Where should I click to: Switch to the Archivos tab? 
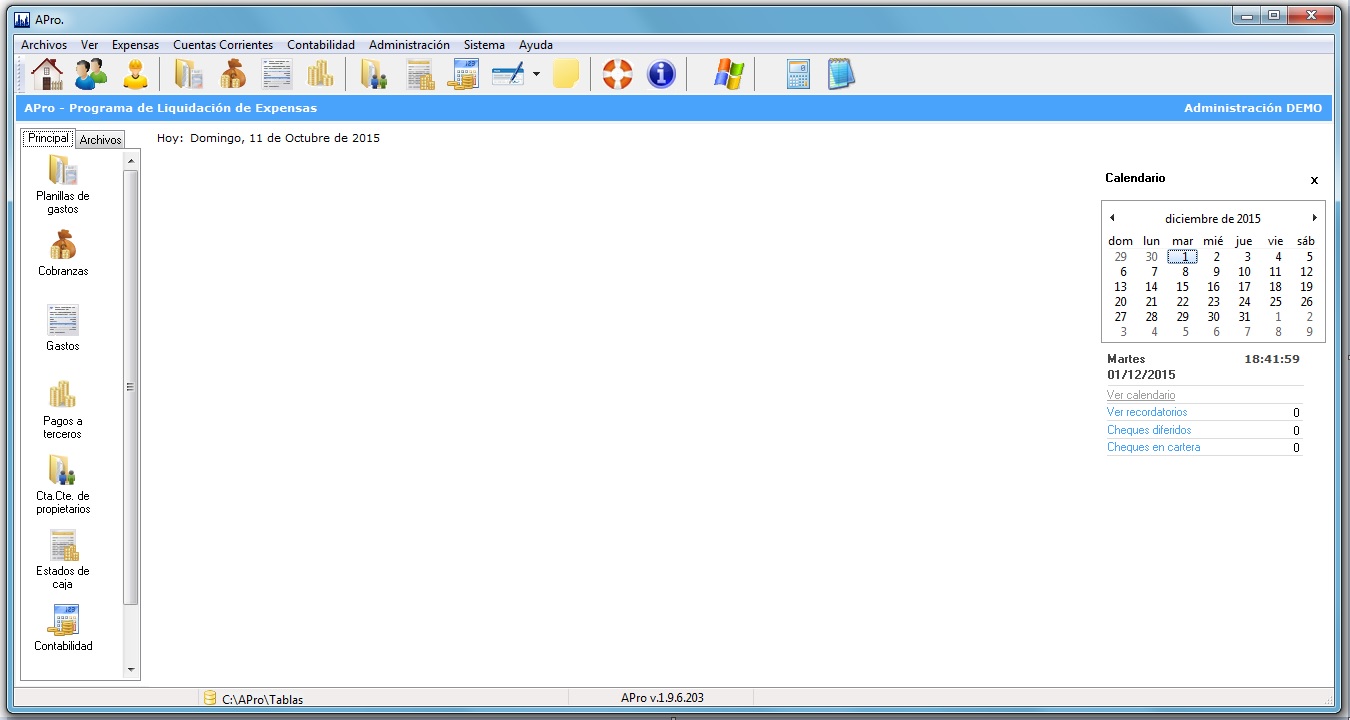(100, 140)
